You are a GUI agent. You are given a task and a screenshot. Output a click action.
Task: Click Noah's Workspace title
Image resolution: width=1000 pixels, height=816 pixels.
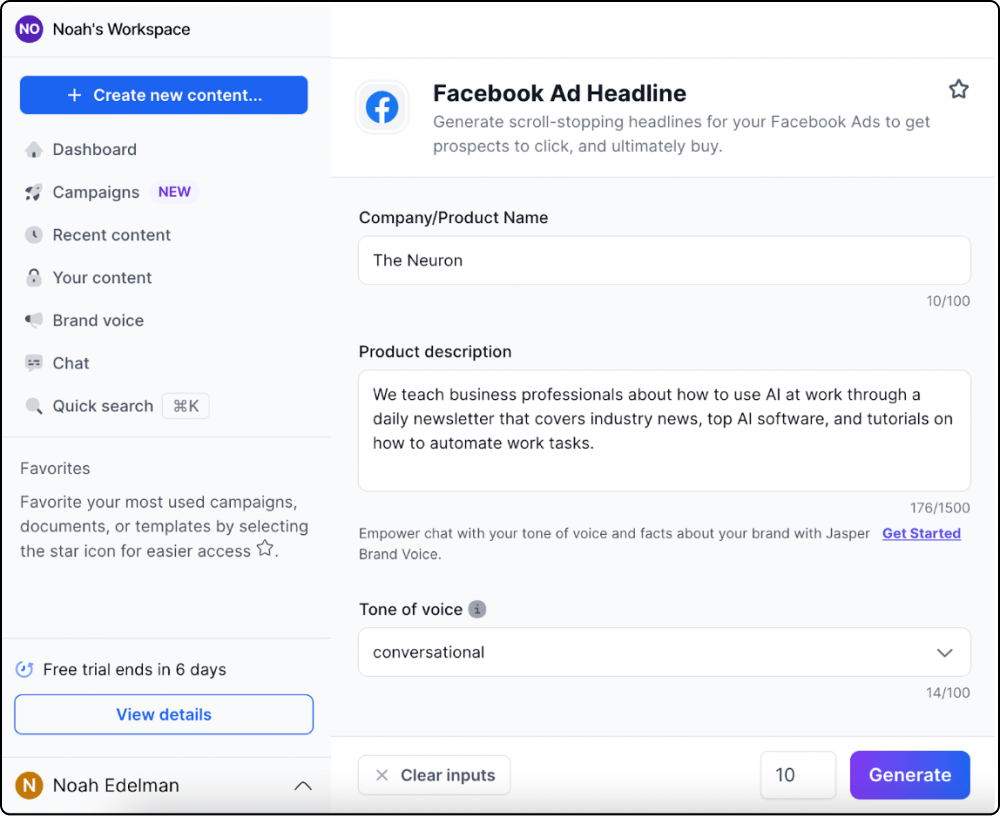coord(121,29)
